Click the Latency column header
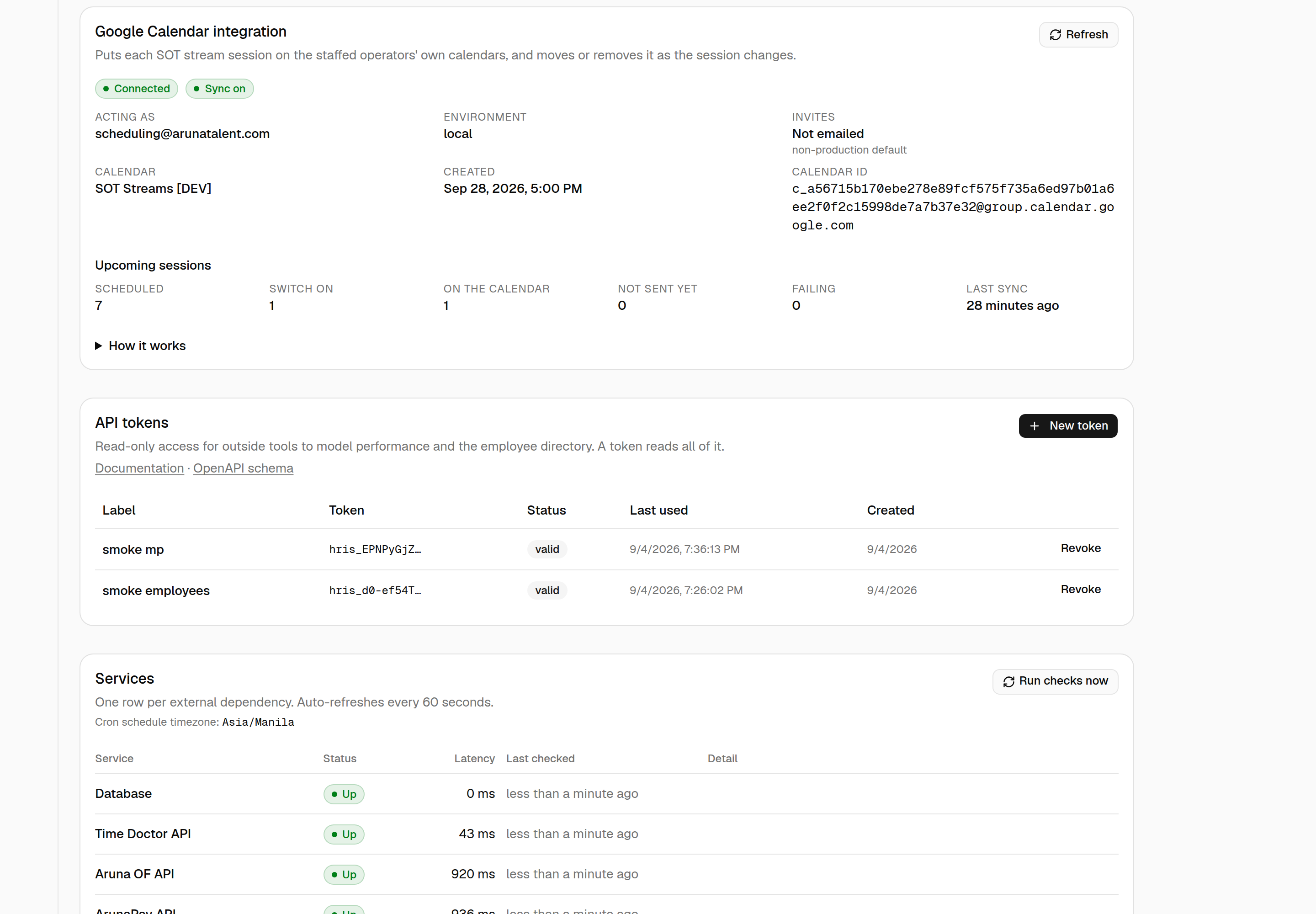This screenshot has width=1316, height=914. 474,759
